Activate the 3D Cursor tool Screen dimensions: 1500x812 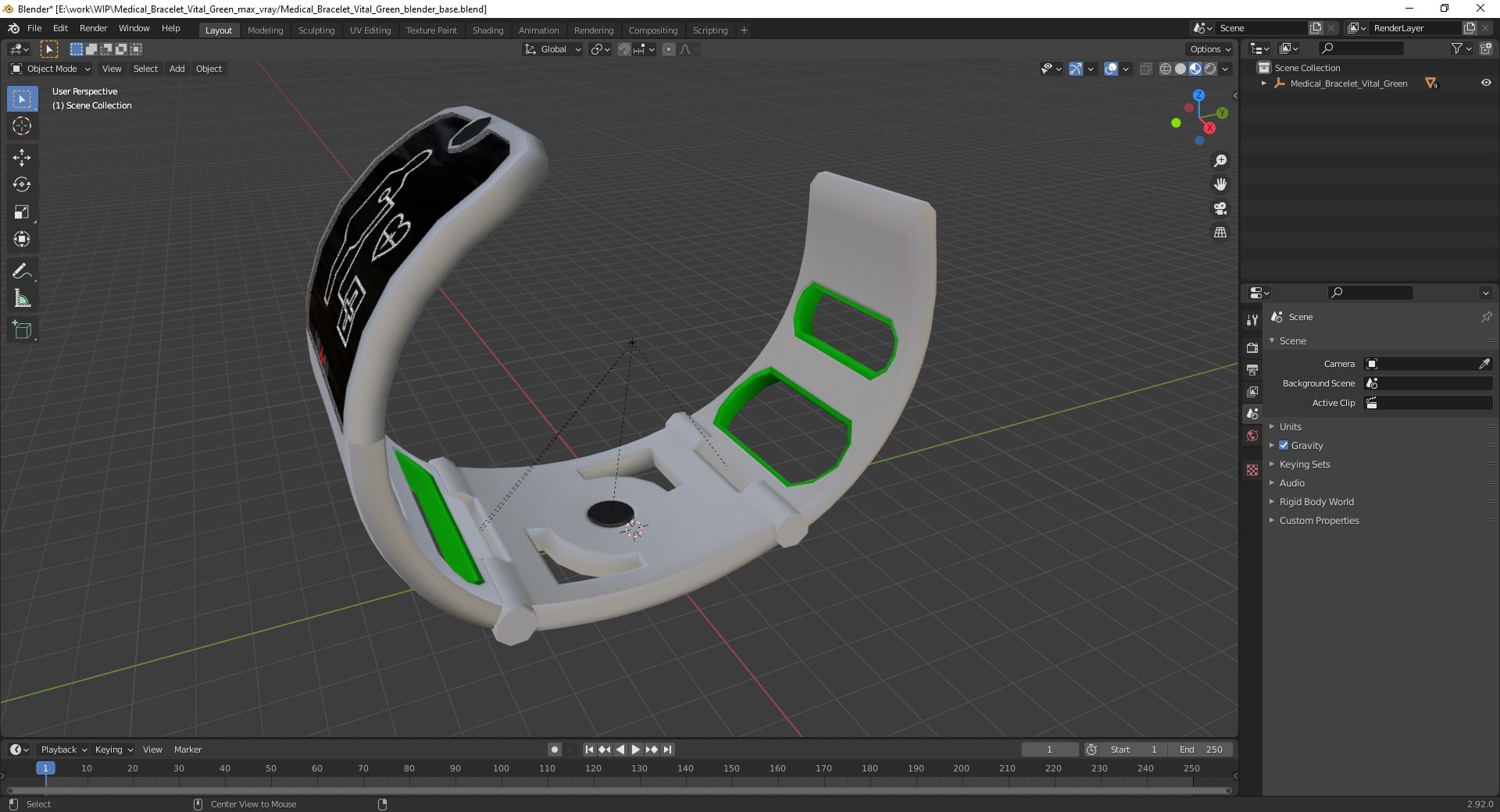(x=22, y=126)
